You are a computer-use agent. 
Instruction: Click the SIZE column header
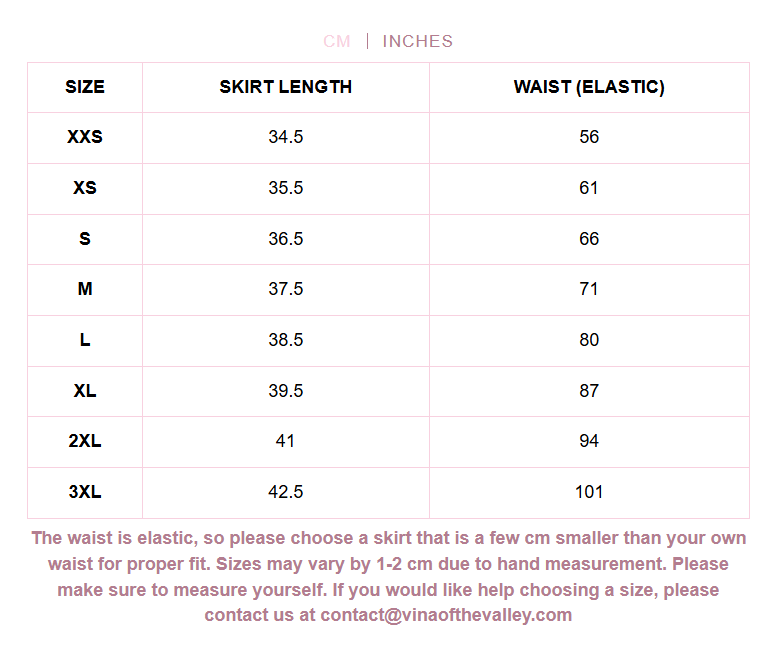[85, 87]
